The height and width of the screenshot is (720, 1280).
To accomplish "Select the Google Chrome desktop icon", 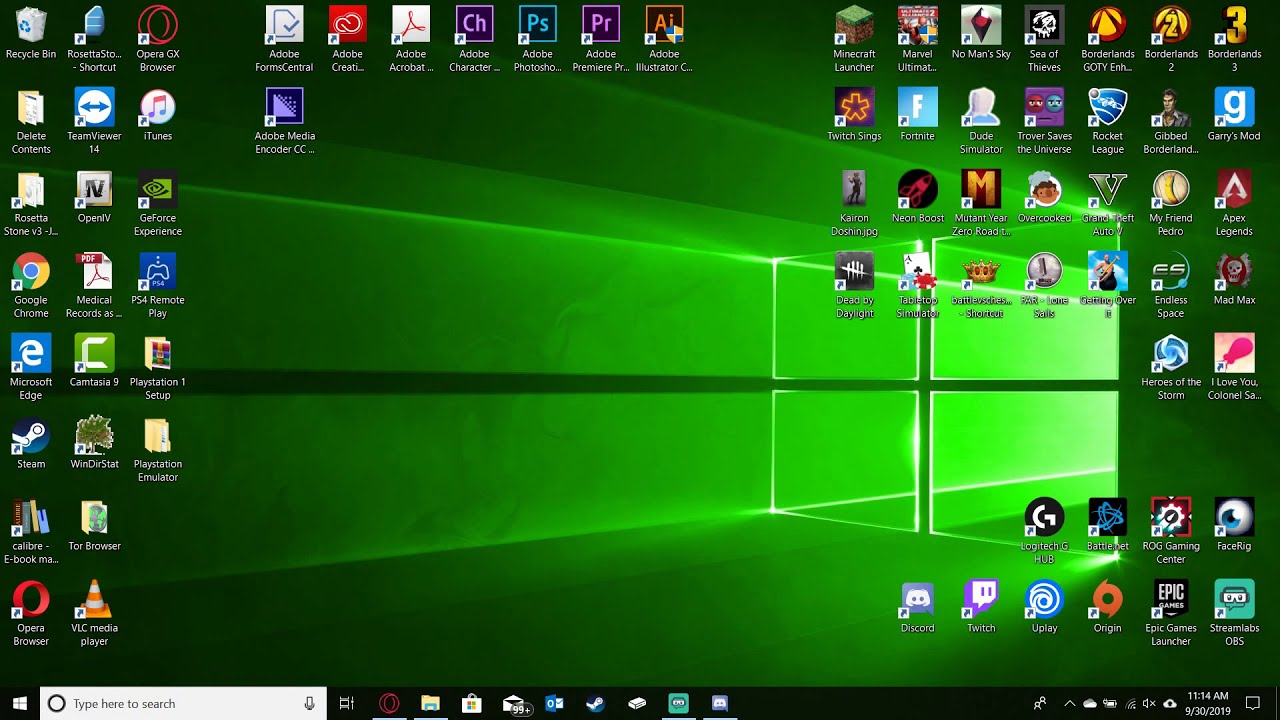I will 31,286.
